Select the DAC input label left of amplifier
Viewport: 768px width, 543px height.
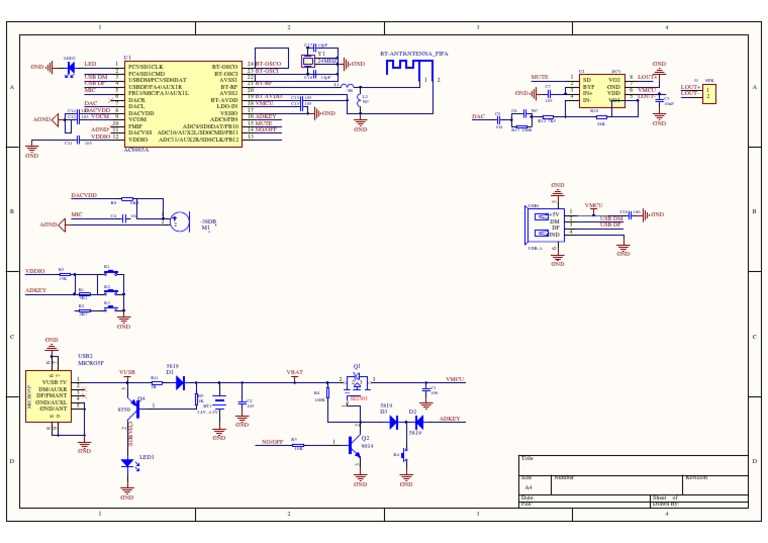[479, 117]
